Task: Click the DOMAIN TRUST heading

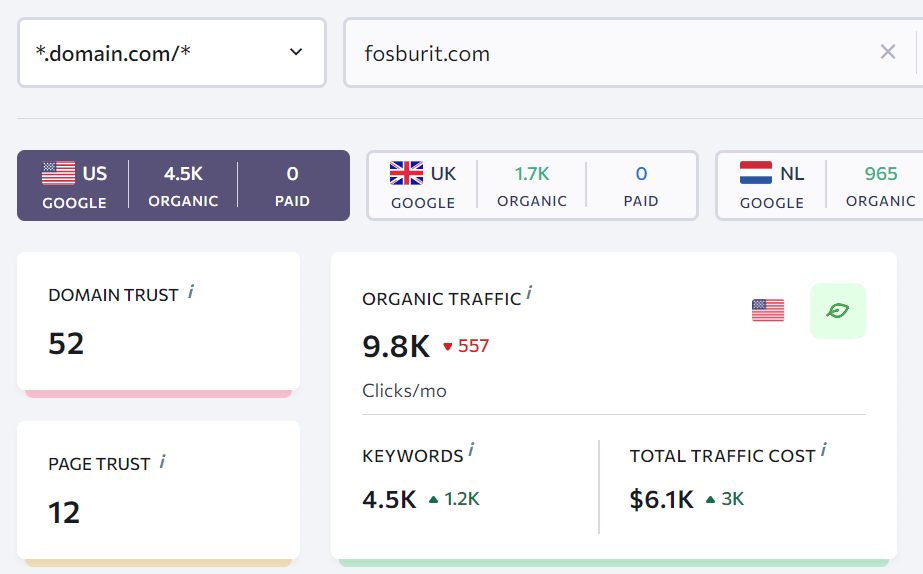Action: pyautogui.click(x=113, y=295)
